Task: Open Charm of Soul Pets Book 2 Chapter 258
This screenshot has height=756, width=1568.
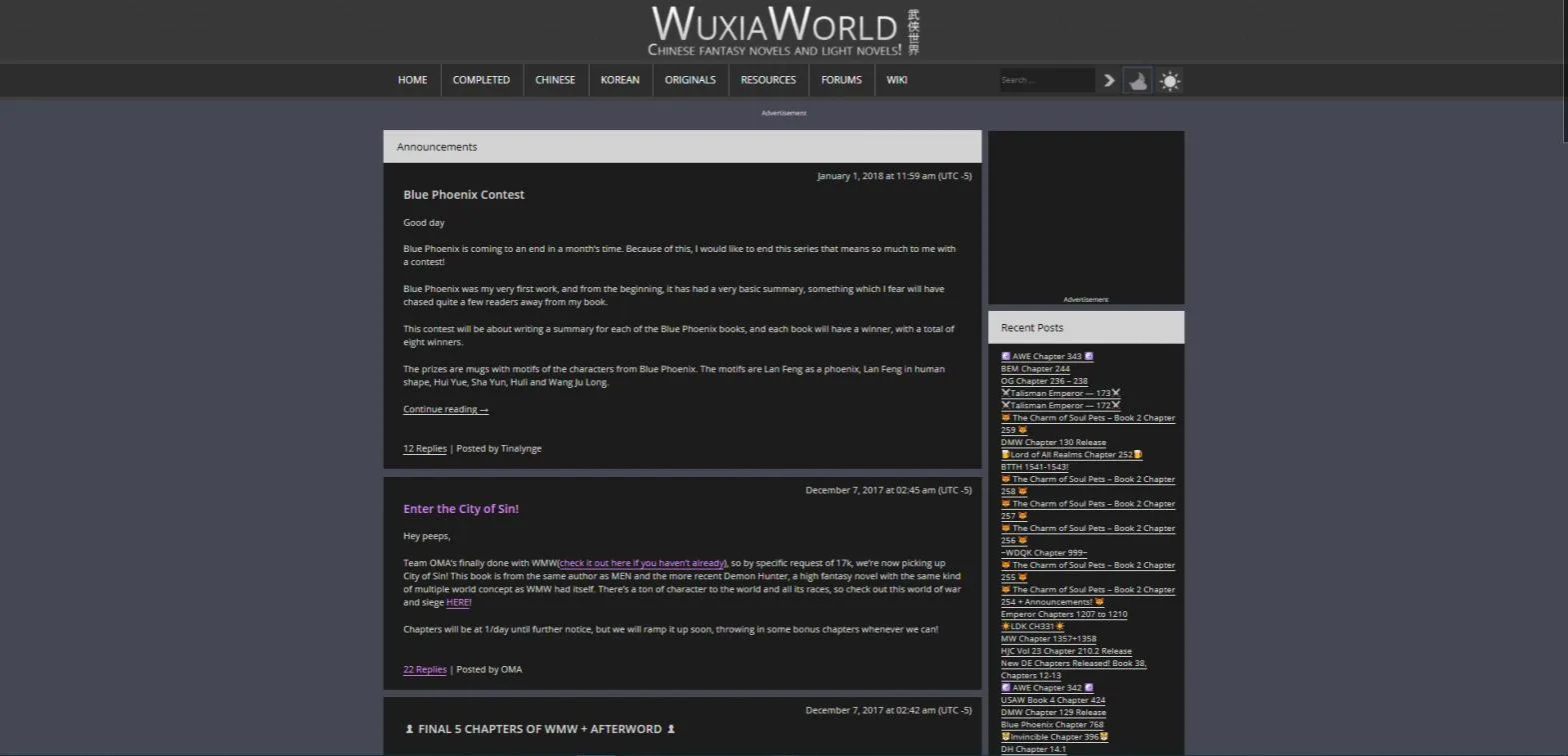Action: coord(1087,485)
